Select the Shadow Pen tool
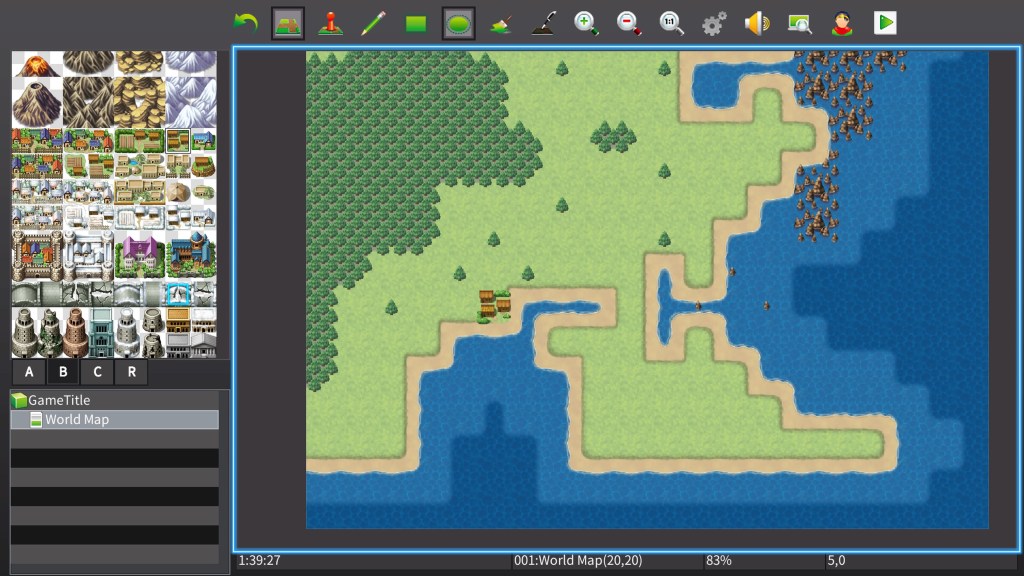1024x576 pixels. point(544,23)
